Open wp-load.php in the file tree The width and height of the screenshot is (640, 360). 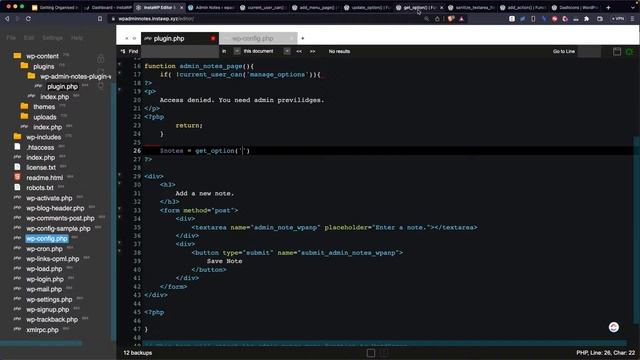(x=44, y=269)
